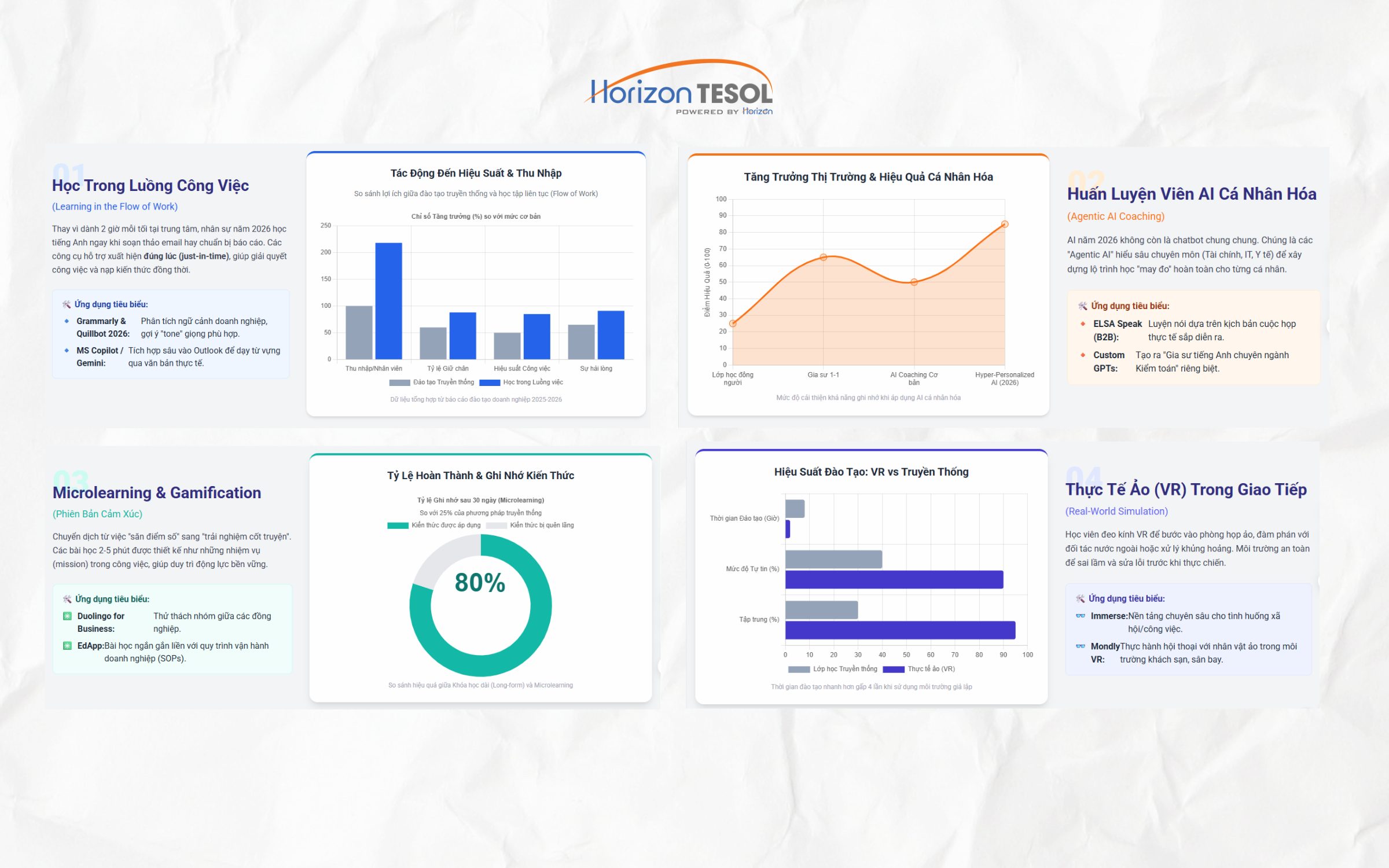The height and width of the screenshot is (868, 1389).
Task: Click the glasses icon beside Mondly VR
Action: [x=1080, y=646]
